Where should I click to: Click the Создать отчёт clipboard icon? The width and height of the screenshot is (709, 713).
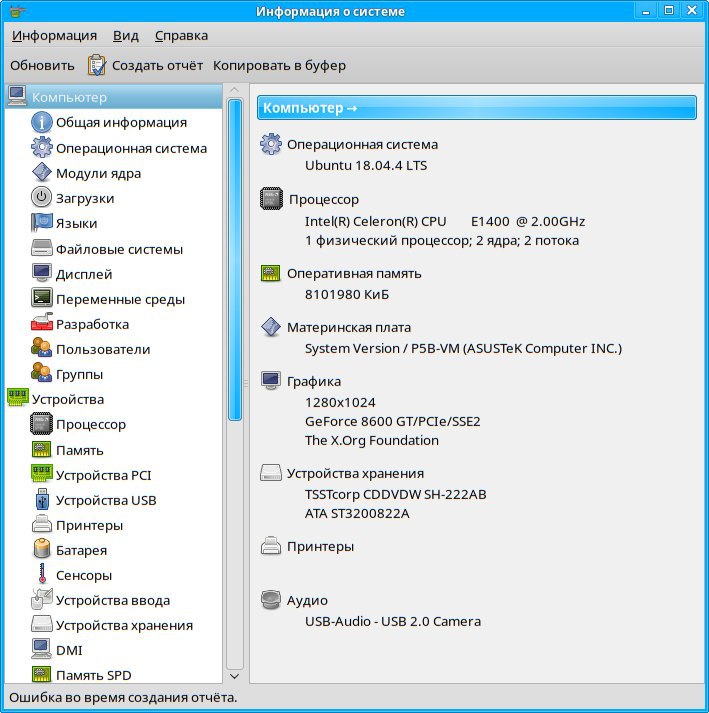(x=96, y=65)
